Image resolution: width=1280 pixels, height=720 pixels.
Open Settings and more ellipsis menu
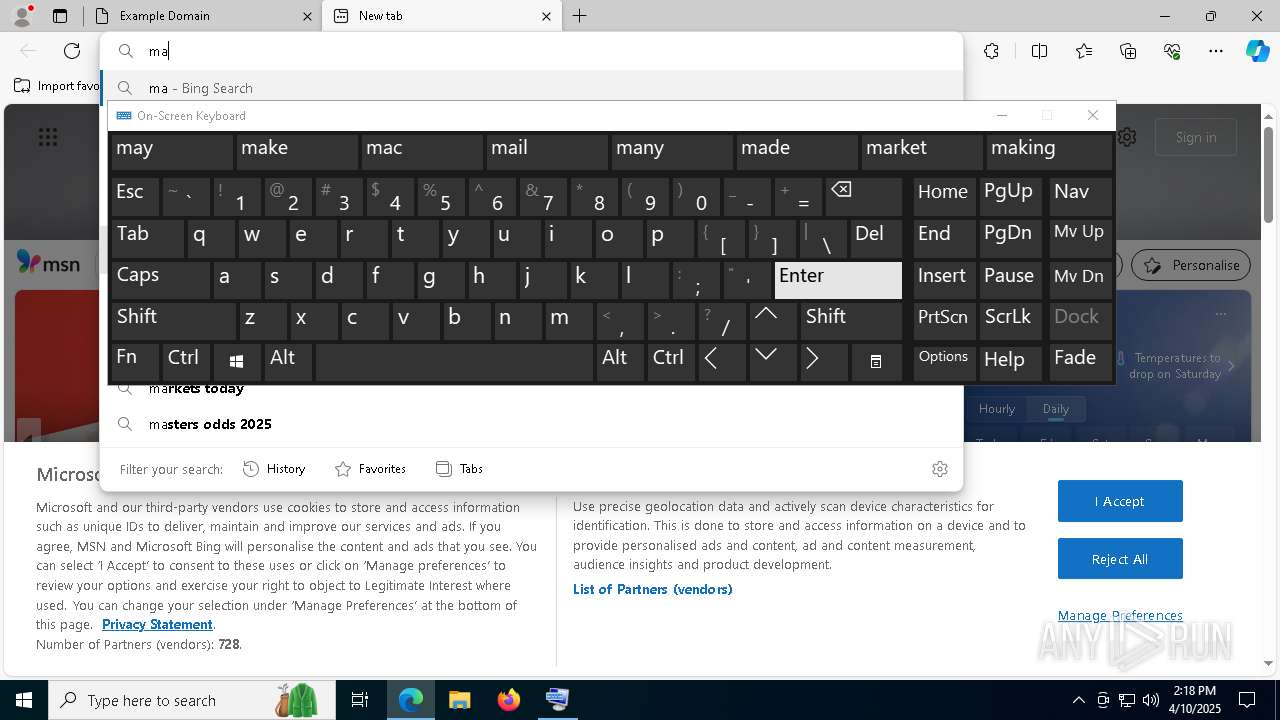click(1216, 51)
